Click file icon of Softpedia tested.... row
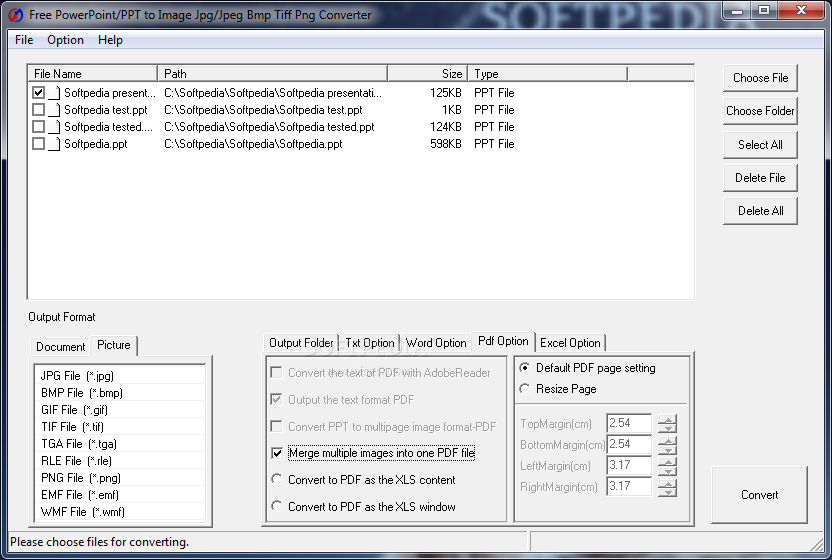 [54, 127]
